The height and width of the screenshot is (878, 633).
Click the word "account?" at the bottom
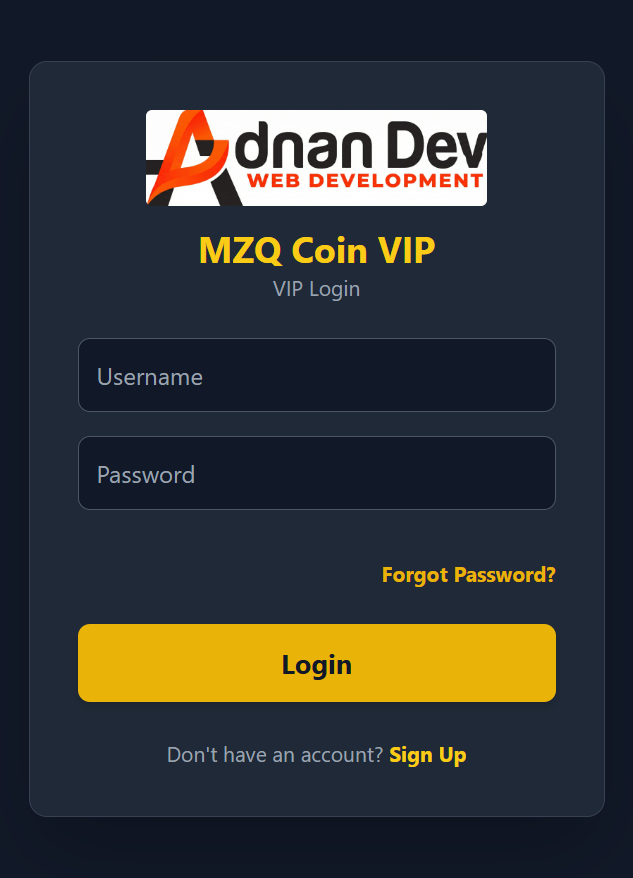tap(342, 755)
